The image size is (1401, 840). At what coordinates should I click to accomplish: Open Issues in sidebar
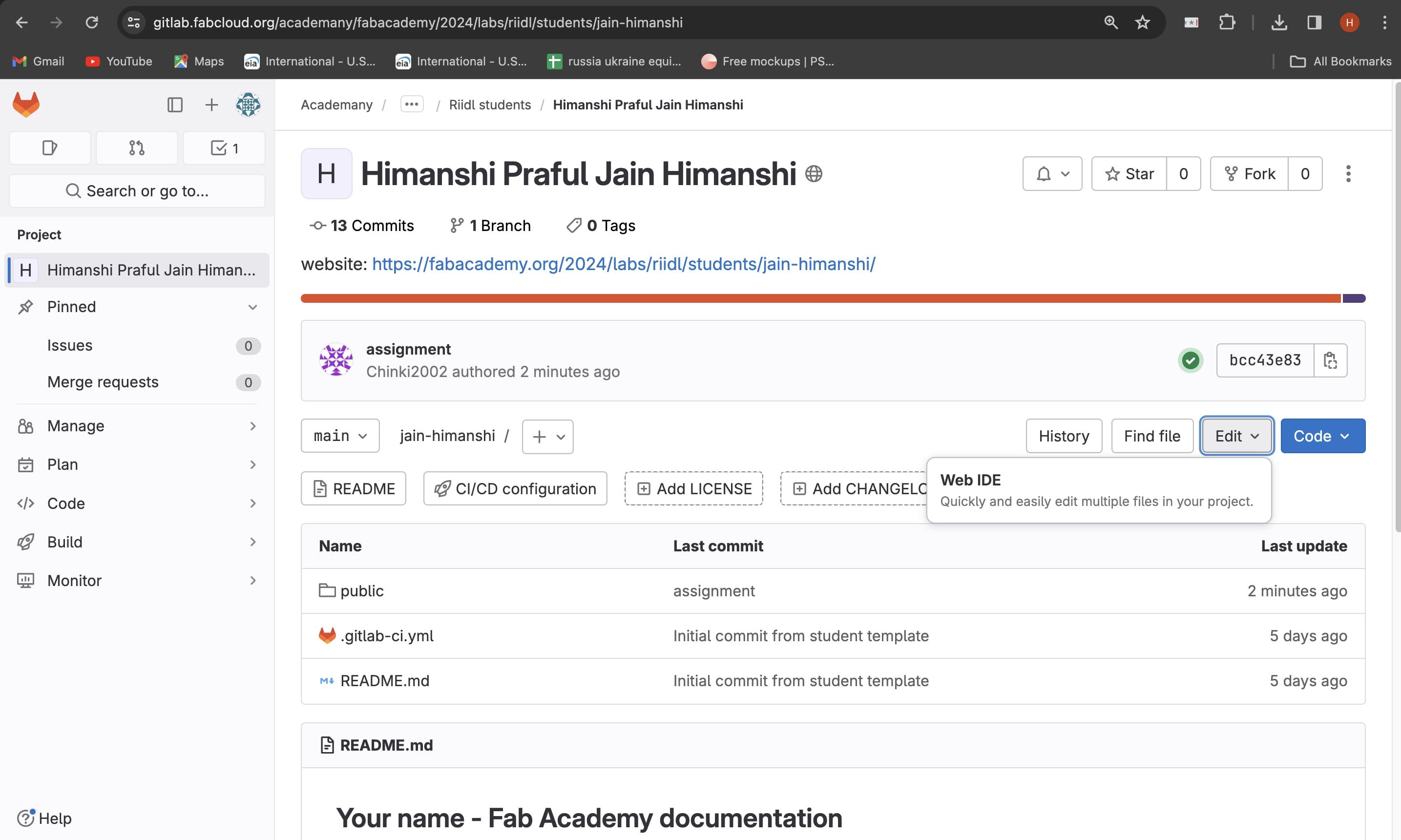(137, 345)
